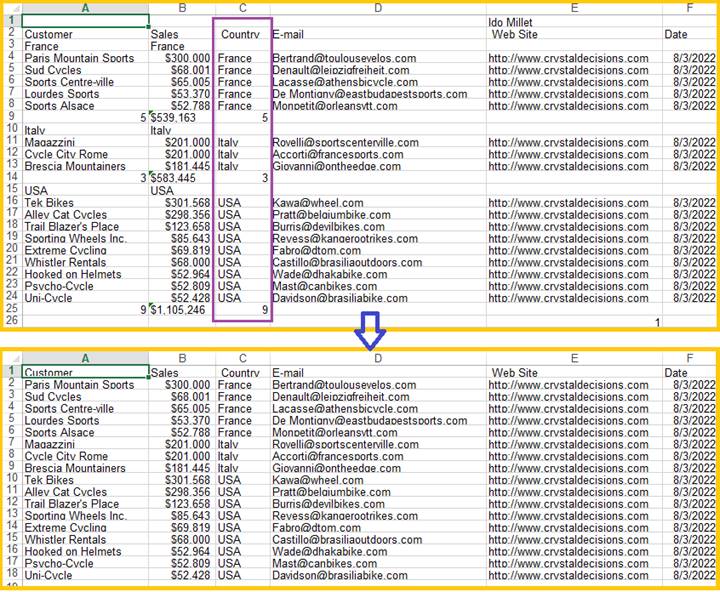
Task: Select row 18 header in the lower sheet
Action: (x=11, y=576)
